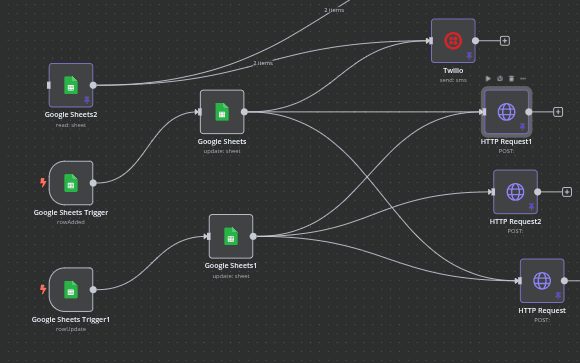Add a node after Twilio with plus button
Viewport: 580px width, 363px height.
point(505,41)
